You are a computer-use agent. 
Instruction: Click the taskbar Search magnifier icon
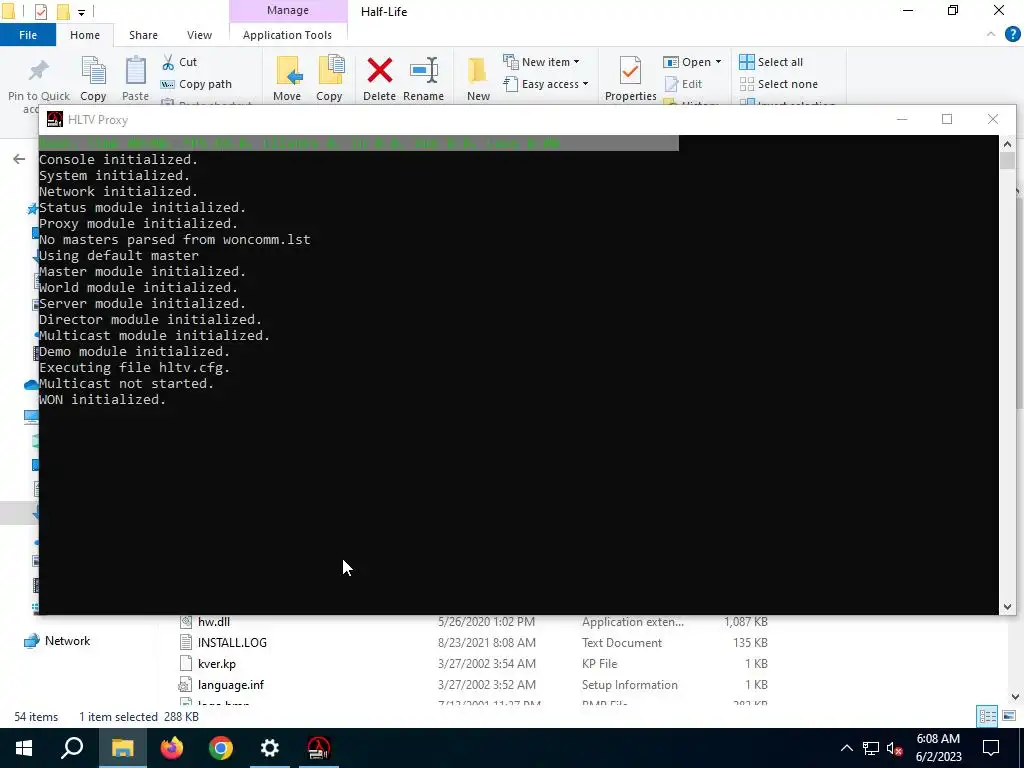(x=72, y=748)
